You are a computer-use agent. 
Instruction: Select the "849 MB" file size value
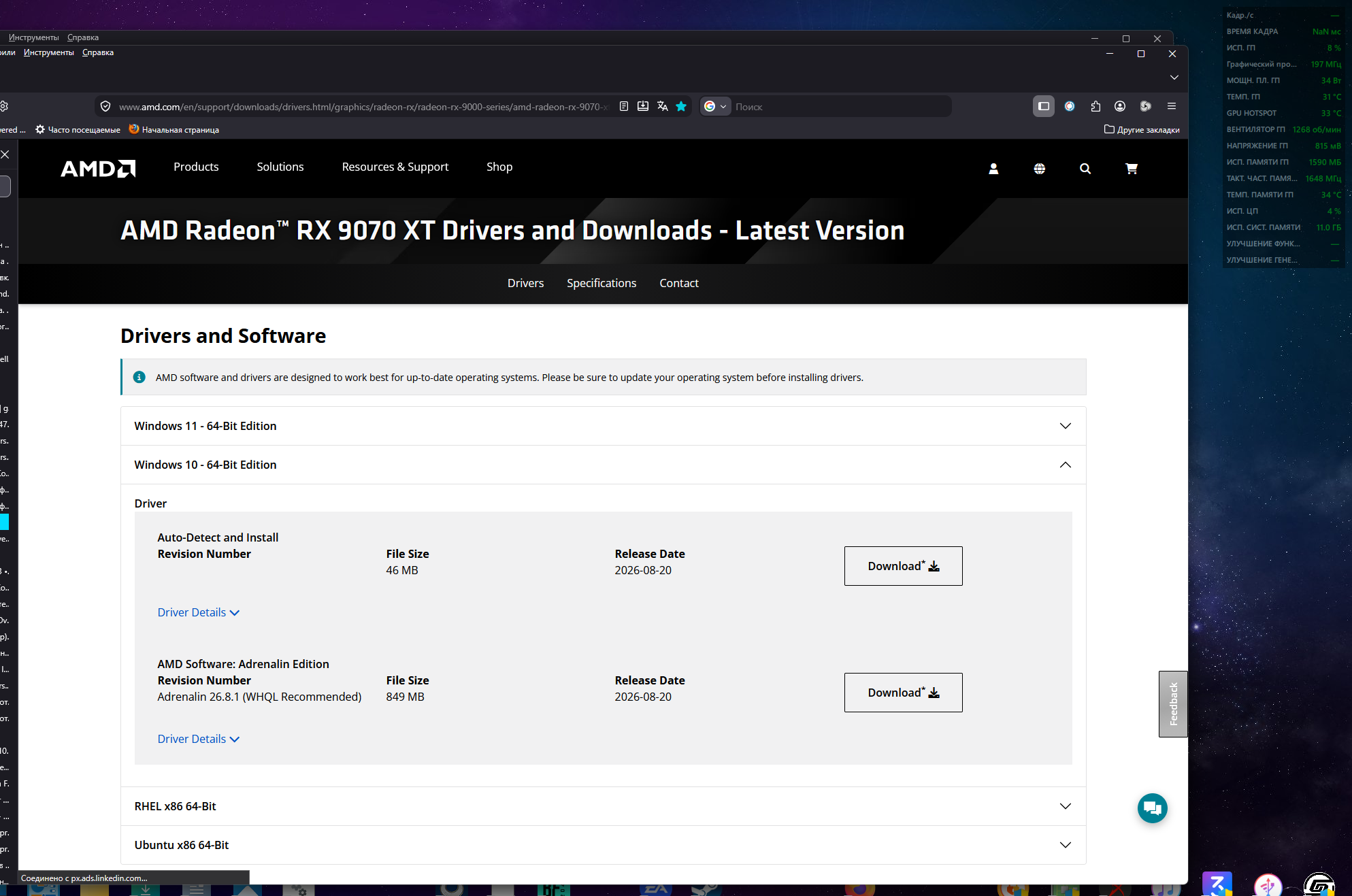pos(405,697)
